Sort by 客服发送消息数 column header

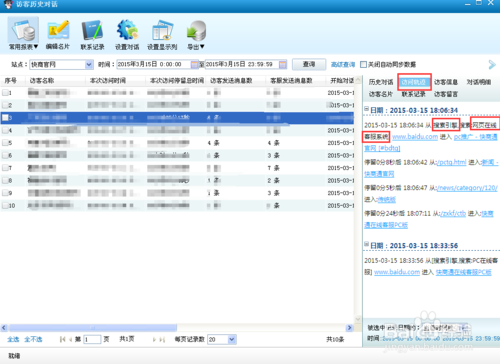[291, 81]
